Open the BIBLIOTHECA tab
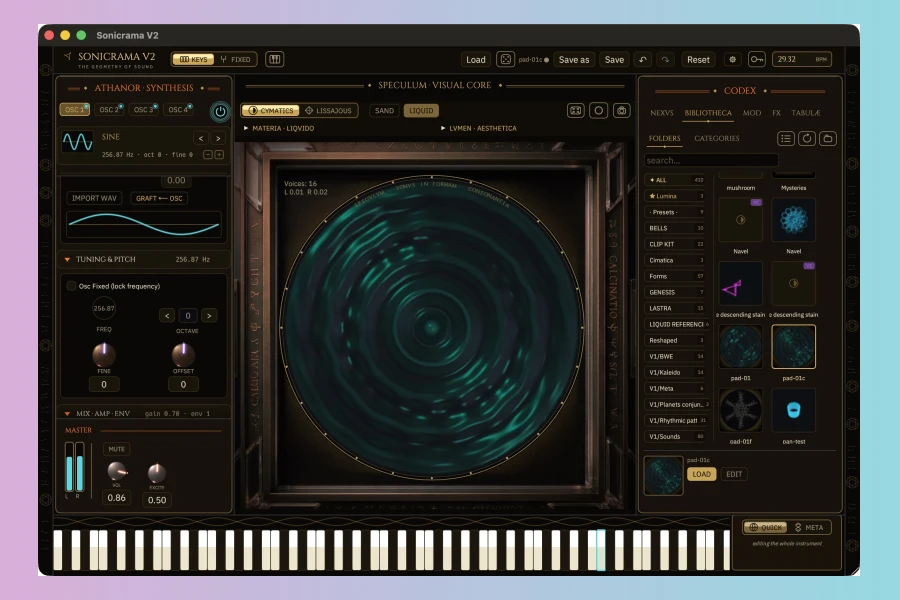 708,113
